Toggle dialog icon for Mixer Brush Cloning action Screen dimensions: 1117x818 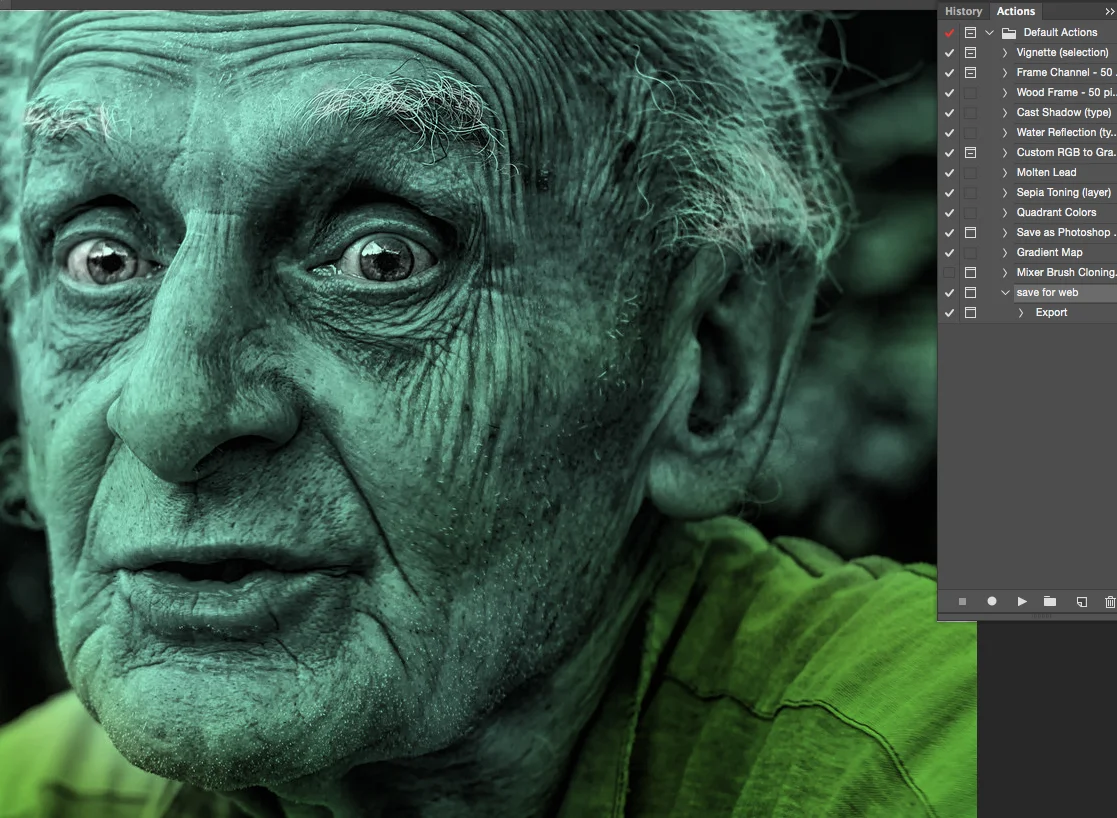click(970, 272)
